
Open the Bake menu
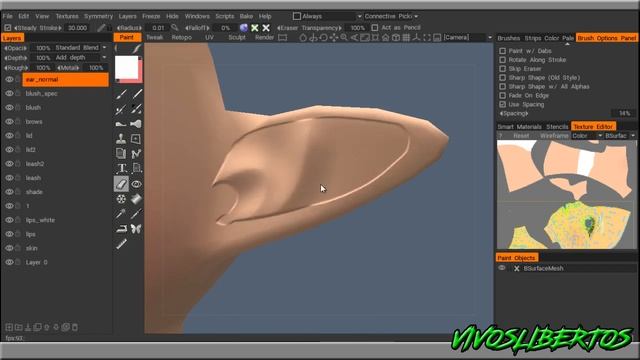click(x=246, y=16)
